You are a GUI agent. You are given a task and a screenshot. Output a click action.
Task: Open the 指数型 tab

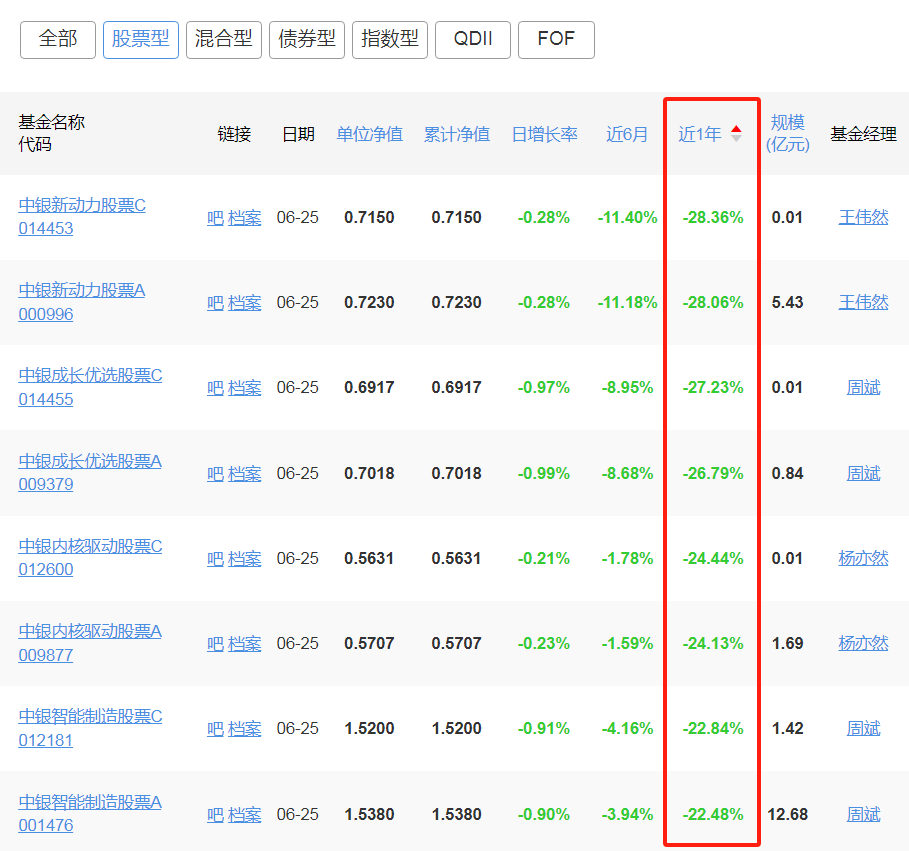pos(390,40)
